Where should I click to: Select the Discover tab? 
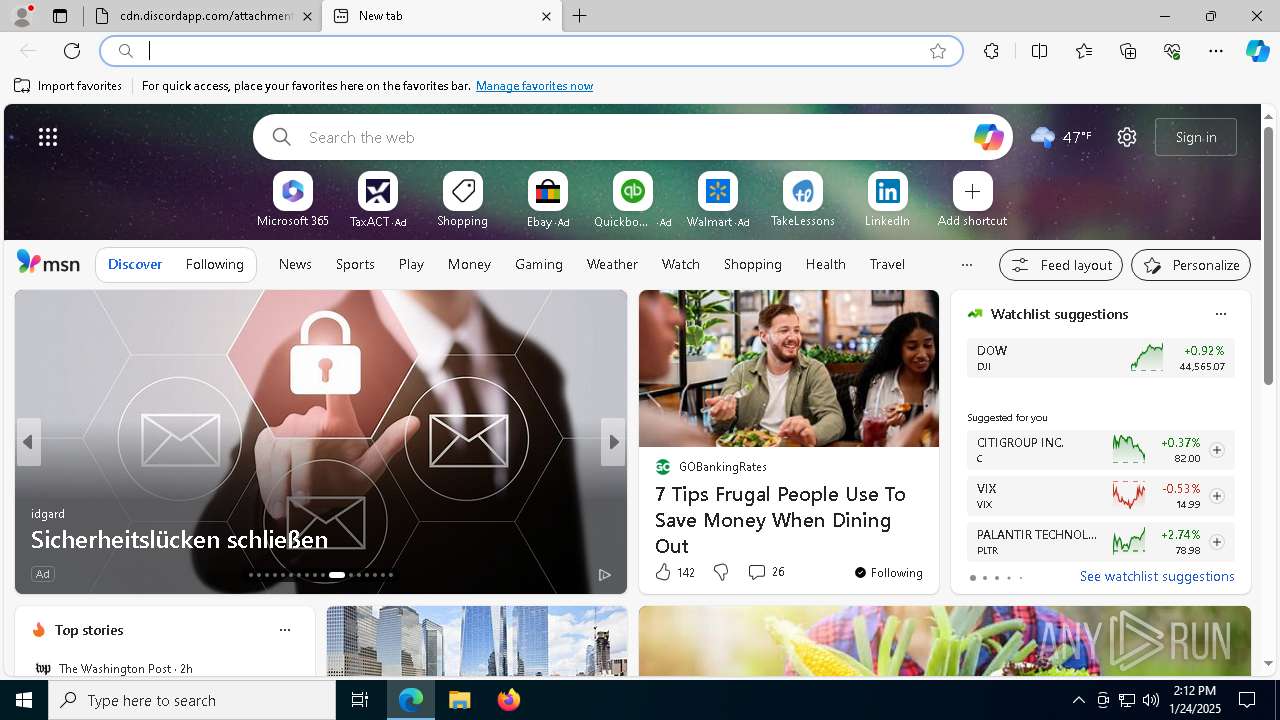[135, 264]
